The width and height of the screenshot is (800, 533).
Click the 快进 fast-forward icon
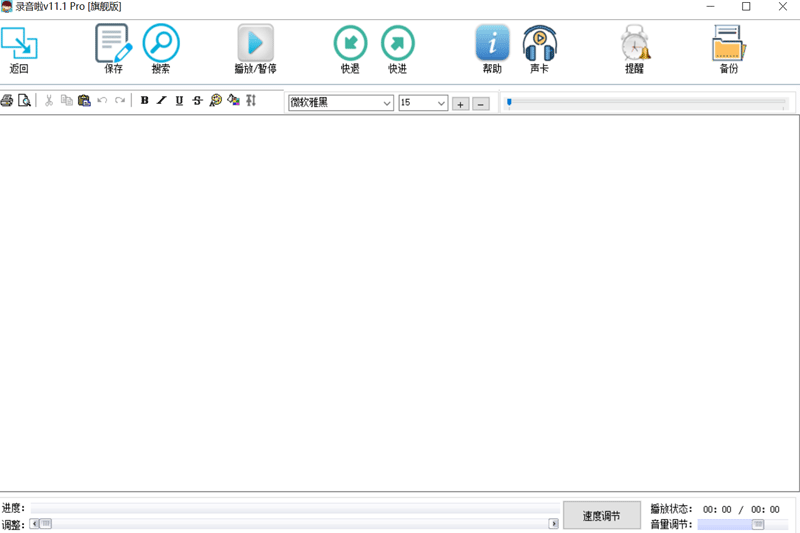pos(398,44)
